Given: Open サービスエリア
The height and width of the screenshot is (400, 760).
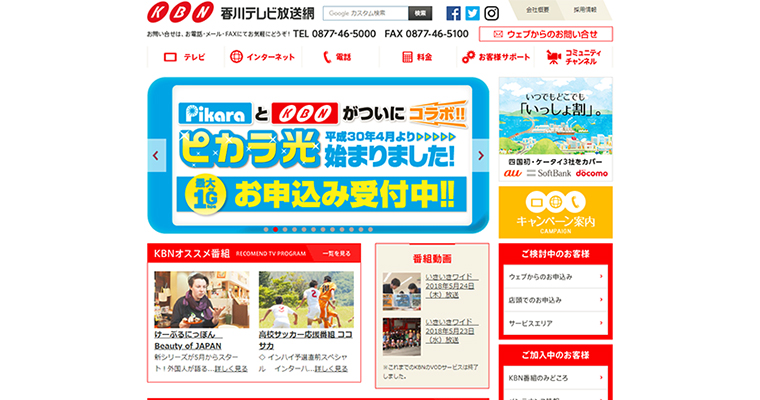Looking at the screenshot, I should (555, 323).
